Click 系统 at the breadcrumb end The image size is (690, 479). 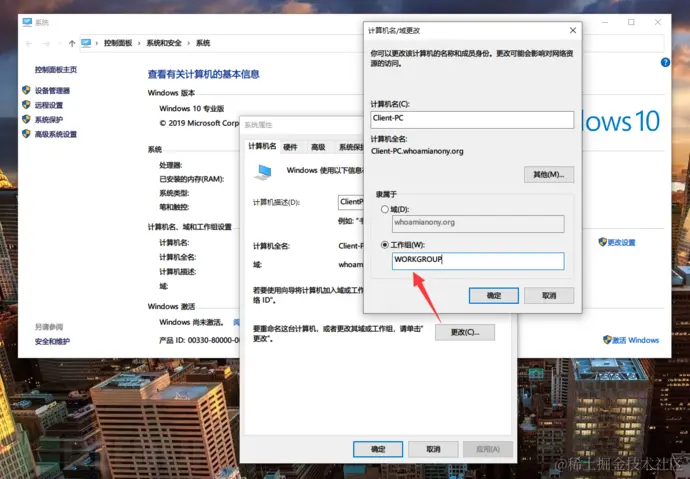tap(203, 43)
